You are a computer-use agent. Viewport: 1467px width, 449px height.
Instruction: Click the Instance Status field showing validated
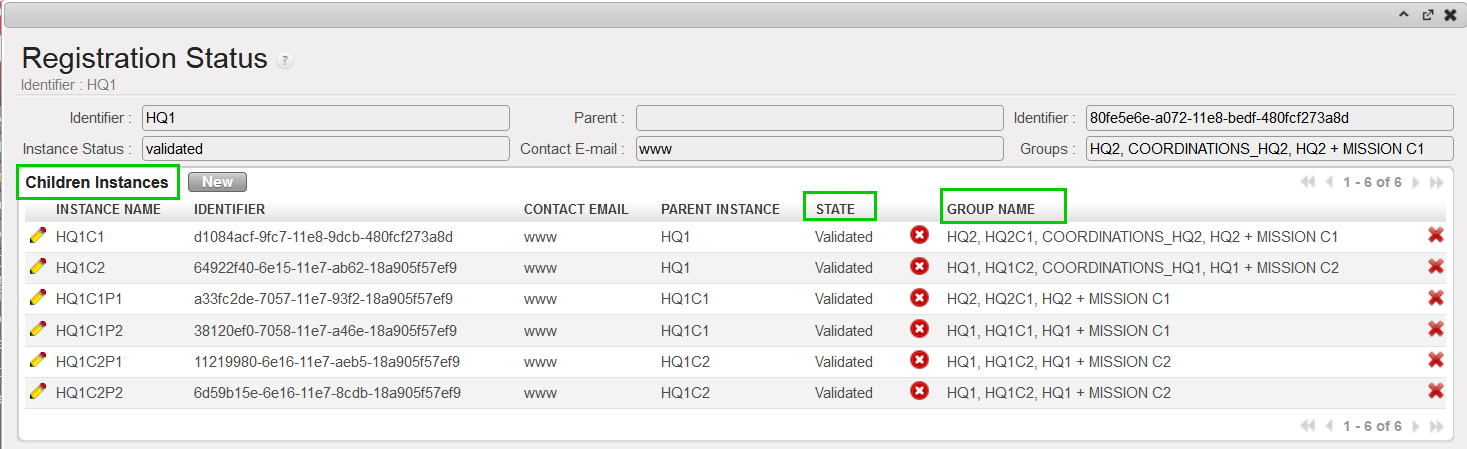[325, 149]
